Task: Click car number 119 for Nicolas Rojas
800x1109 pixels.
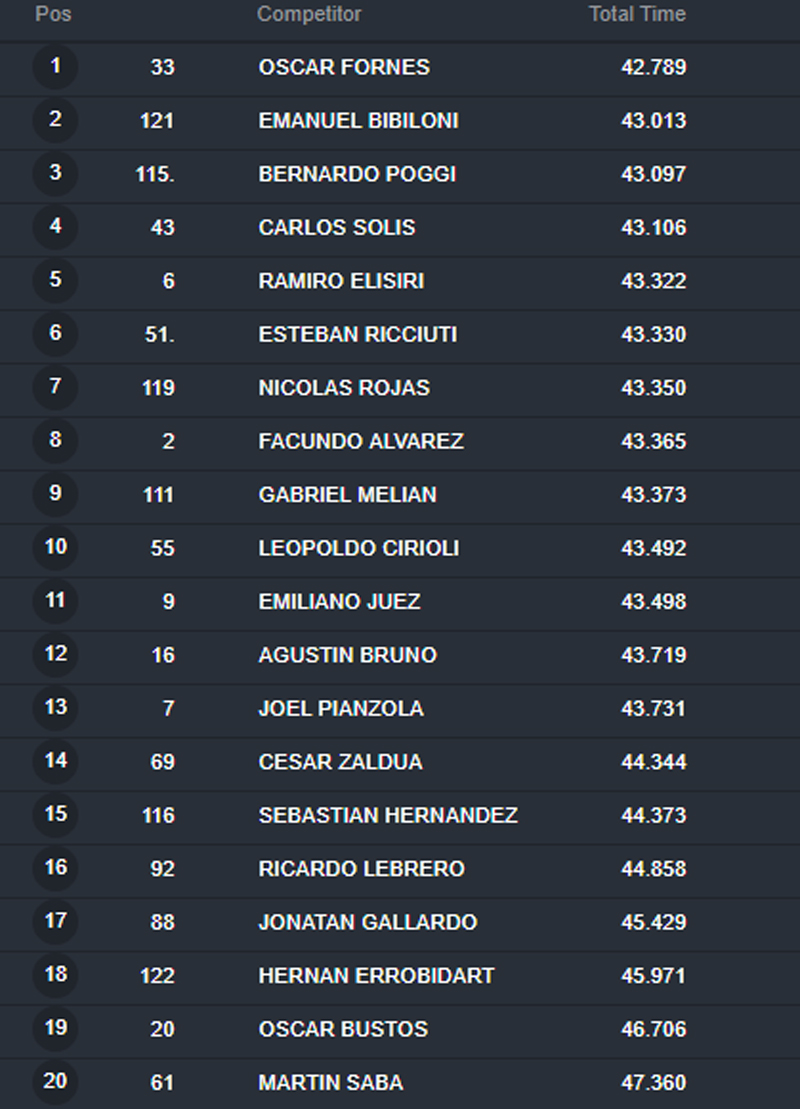Action: tap(158, 388)
